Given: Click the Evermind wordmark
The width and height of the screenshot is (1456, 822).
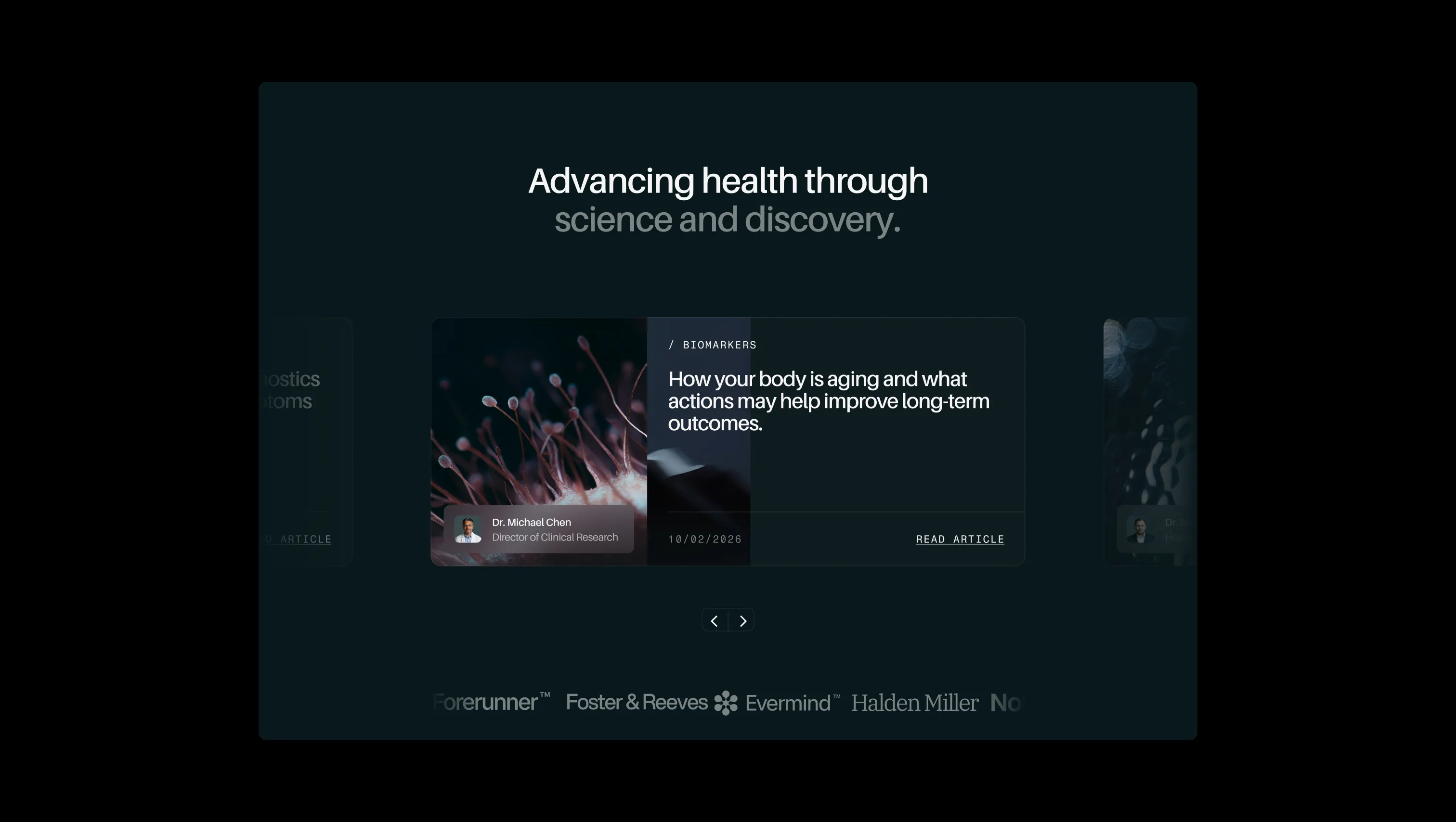Looking at the screenshot, I should click(x=793, y=703).
